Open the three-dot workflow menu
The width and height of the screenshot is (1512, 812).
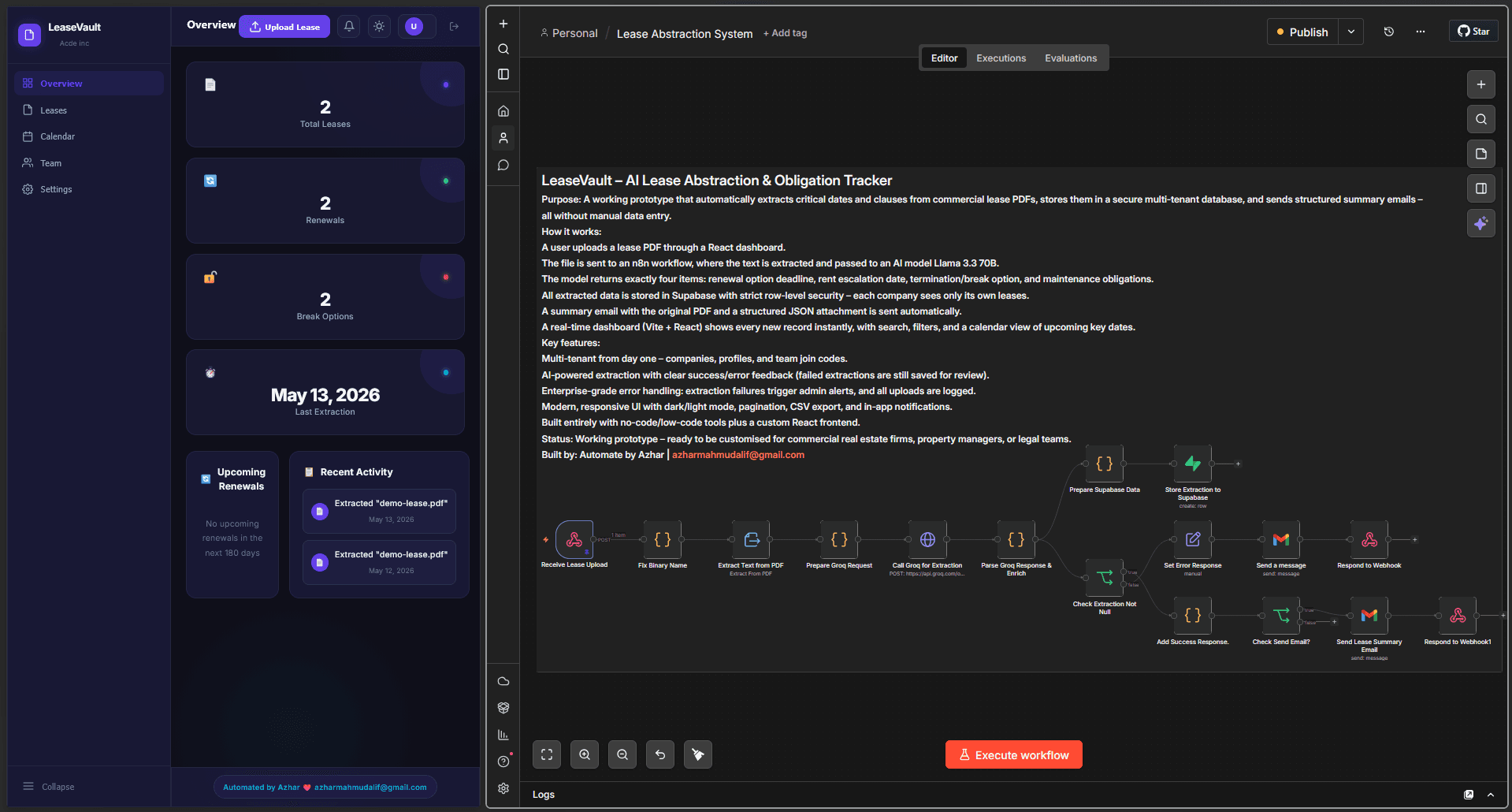[1421, 32]
